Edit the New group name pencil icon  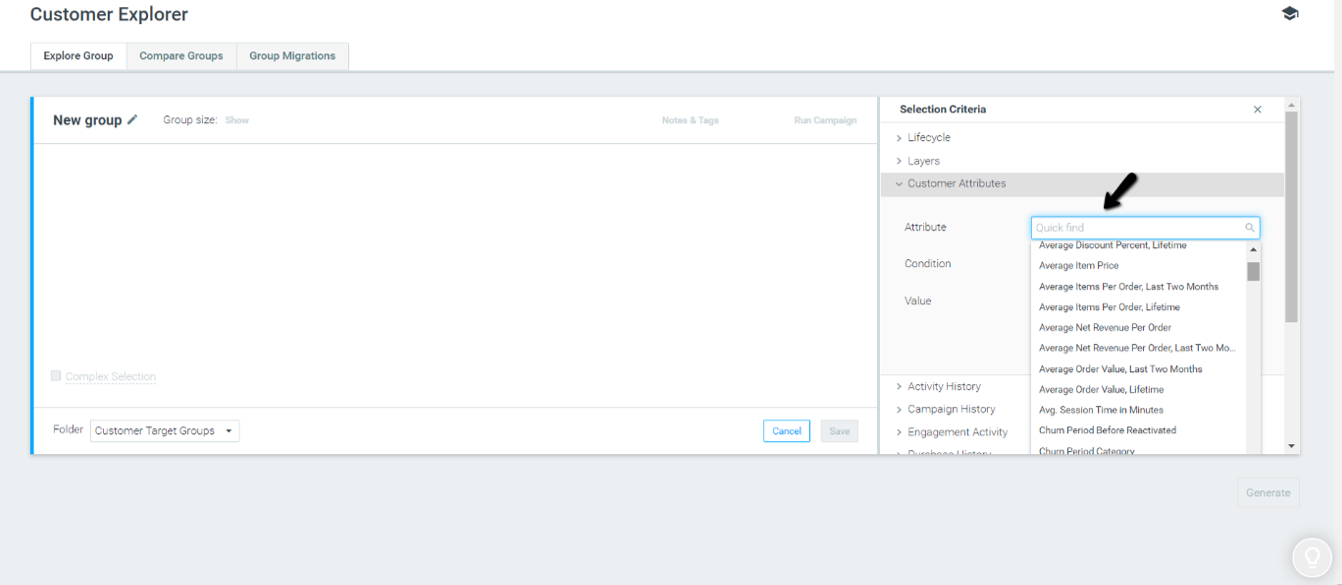[x=133, y=120]
